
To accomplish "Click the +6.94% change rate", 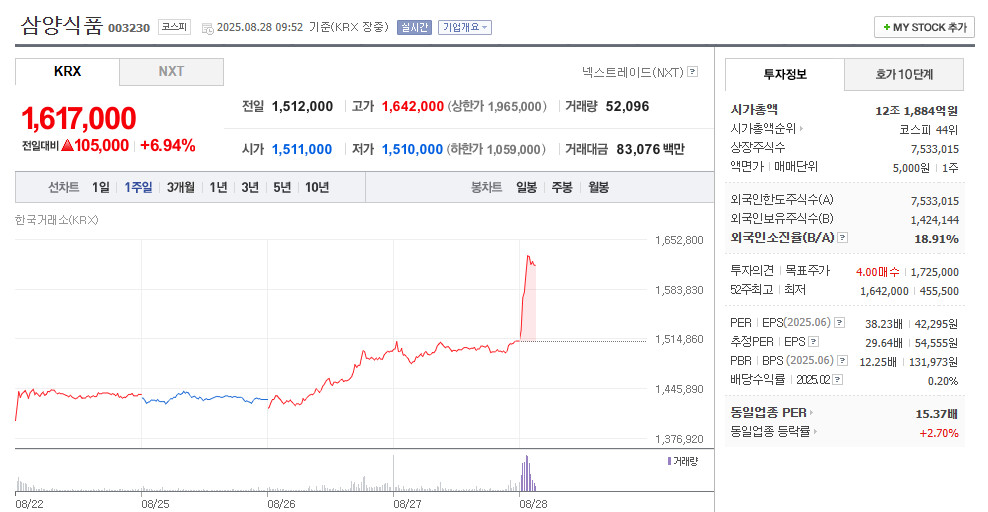I will tap(168, 145).
